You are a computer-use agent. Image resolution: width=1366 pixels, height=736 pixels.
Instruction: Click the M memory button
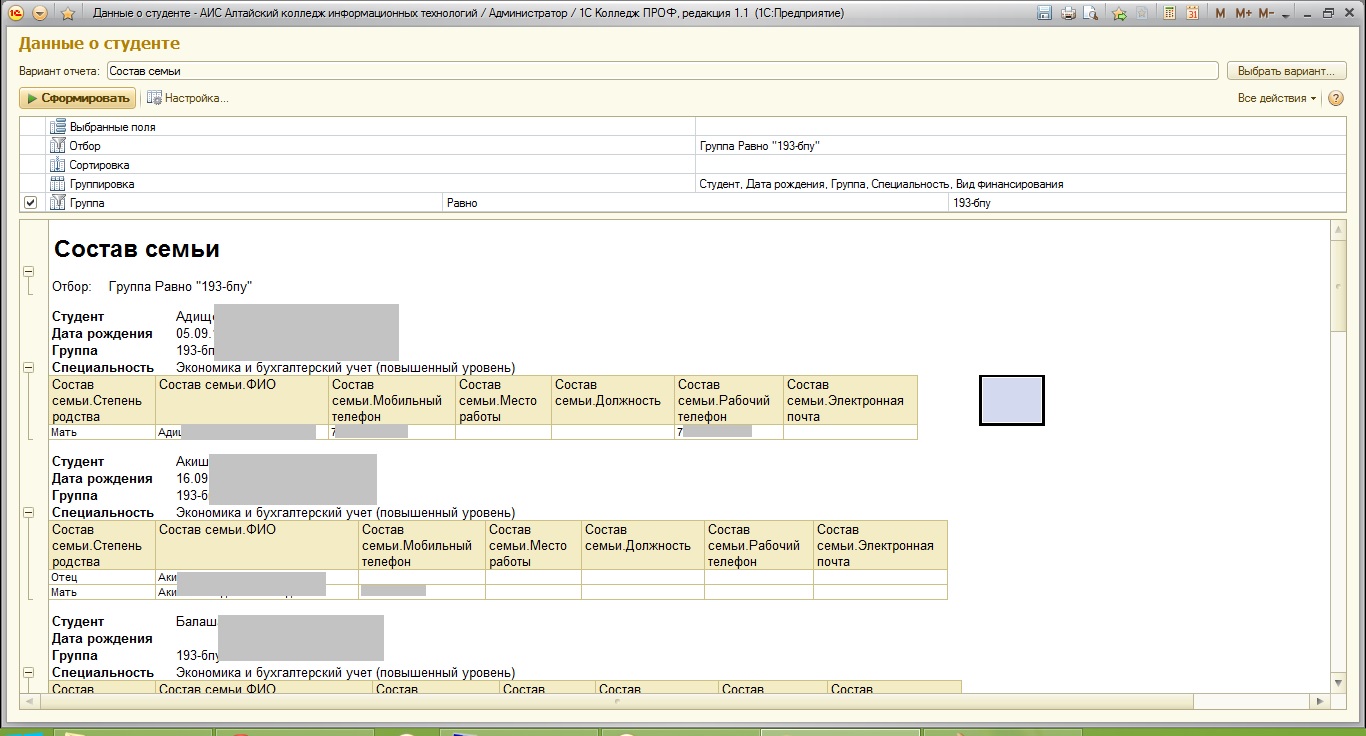coord(1220,13)
